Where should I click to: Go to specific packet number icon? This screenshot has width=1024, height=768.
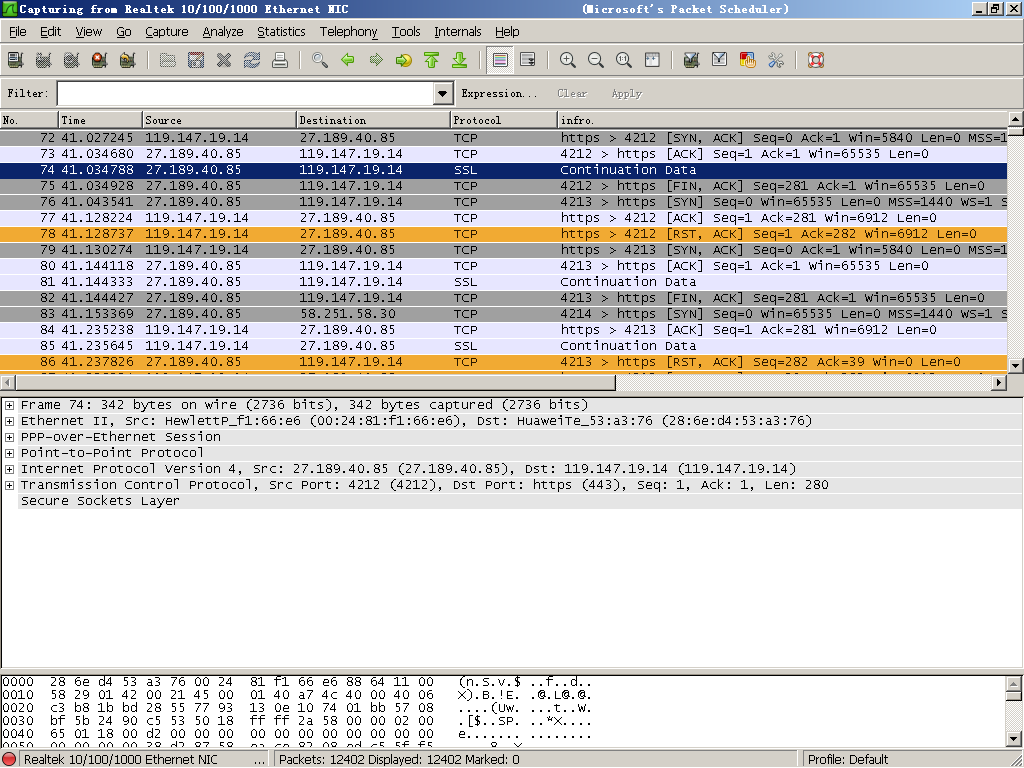coord(404,60)
